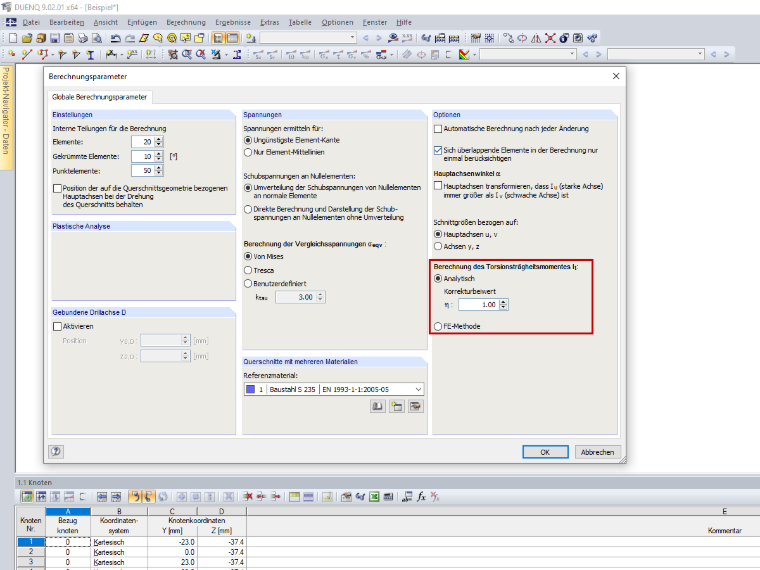760x570 pixels.
Task: Click the Save icon in main toolbar
Action: coord(55,38)
